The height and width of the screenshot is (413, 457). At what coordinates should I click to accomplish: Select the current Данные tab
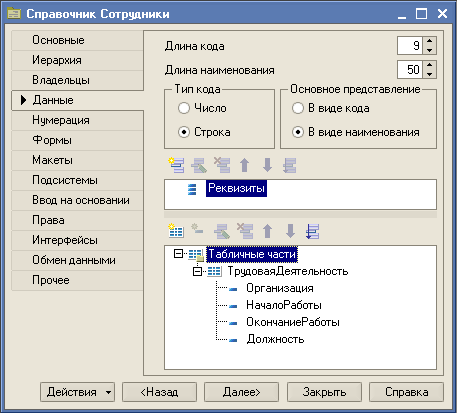(x=77, y=100)
